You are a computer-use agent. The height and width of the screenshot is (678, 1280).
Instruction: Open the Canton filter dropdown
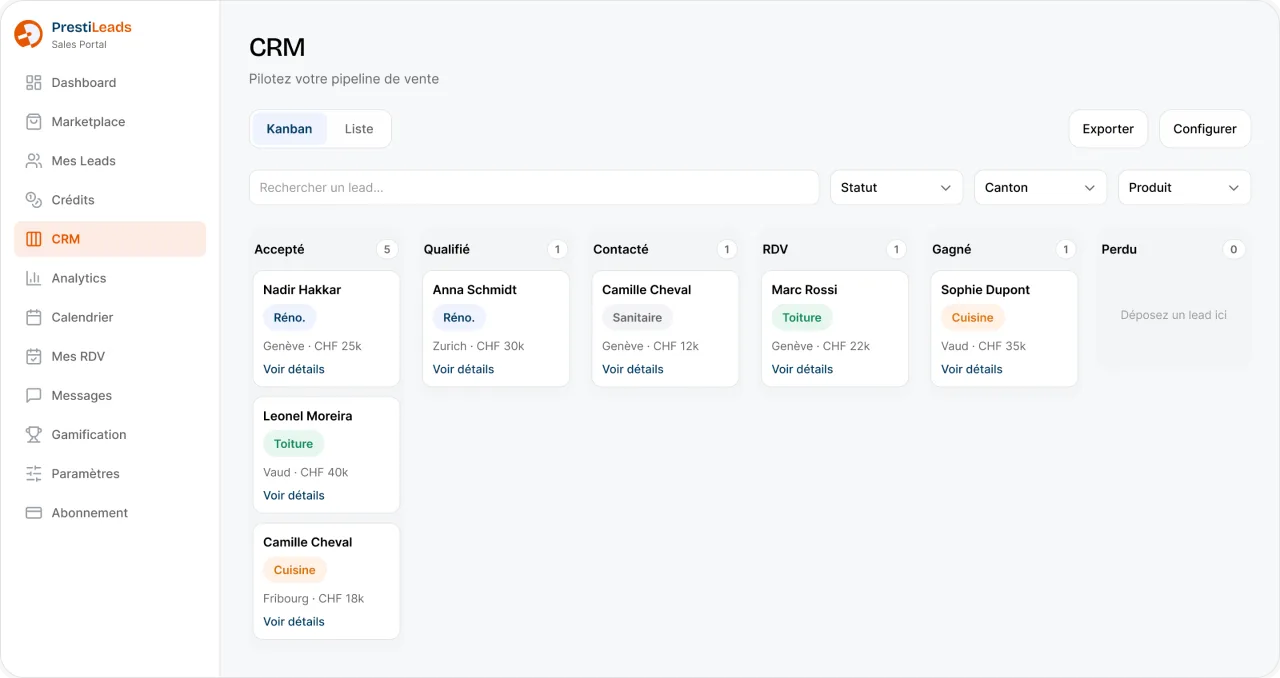pyautogui.click(x=1040, y=187)
